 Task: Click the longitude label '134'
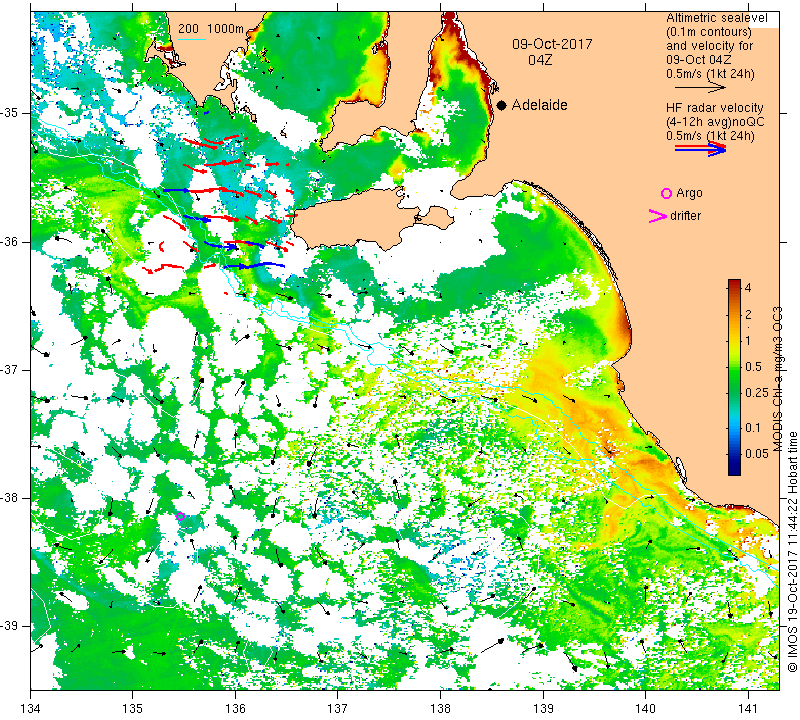(31, 708)
